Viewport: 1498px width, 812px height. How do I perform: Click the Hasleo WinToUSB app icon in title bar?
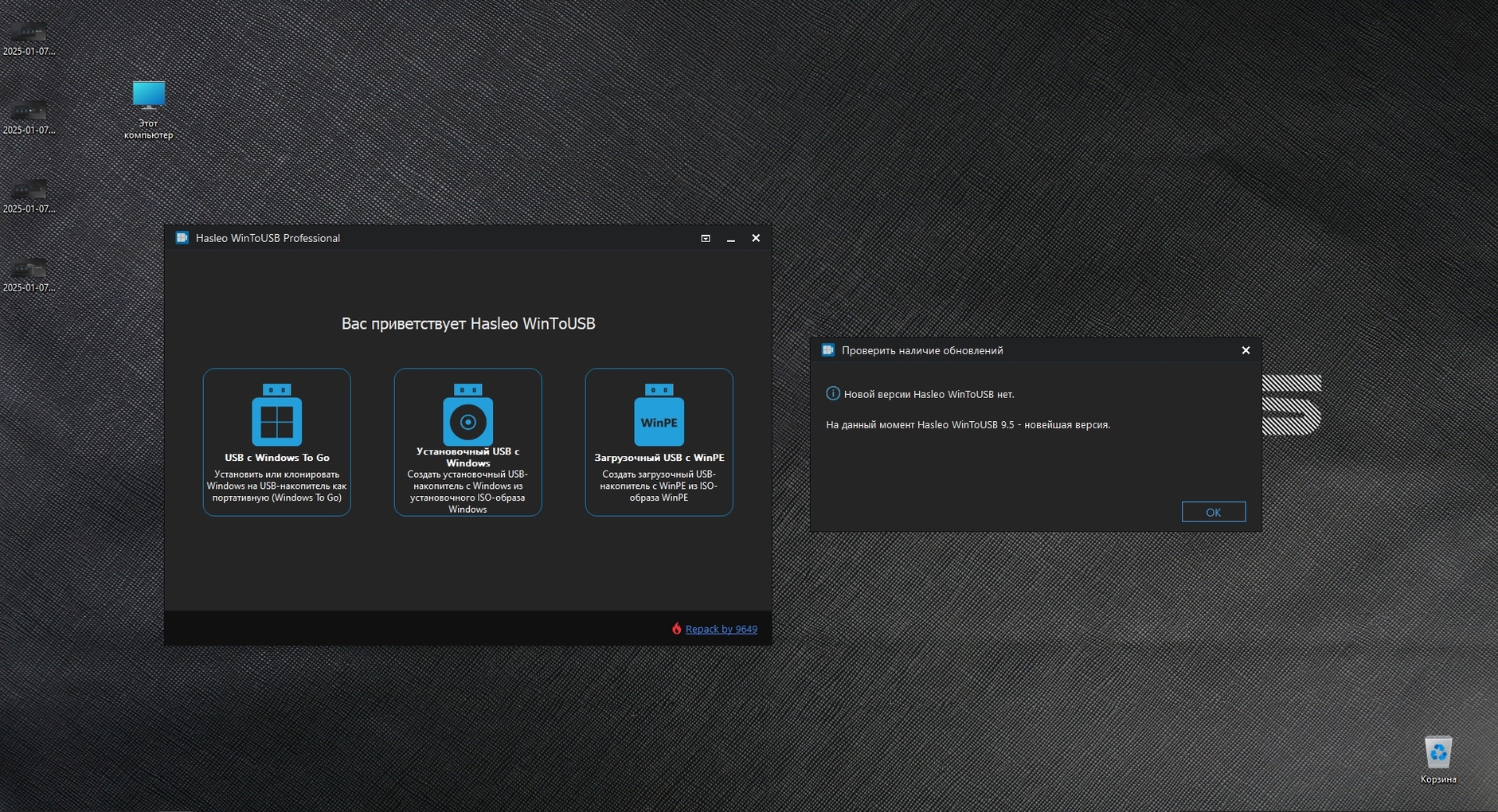point(182,238)
